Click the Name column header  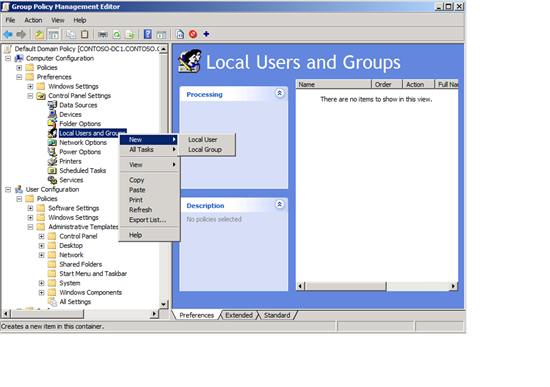pyautogui.click(x=334, y=84)
